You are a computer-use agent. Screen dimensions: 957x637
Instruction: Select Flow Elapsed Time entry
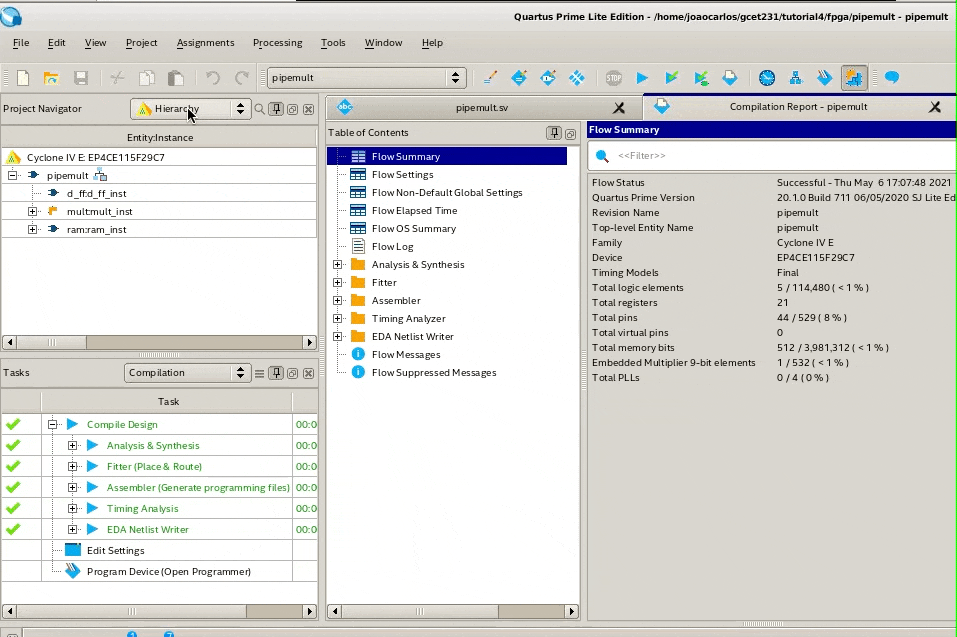coord(414,211)
